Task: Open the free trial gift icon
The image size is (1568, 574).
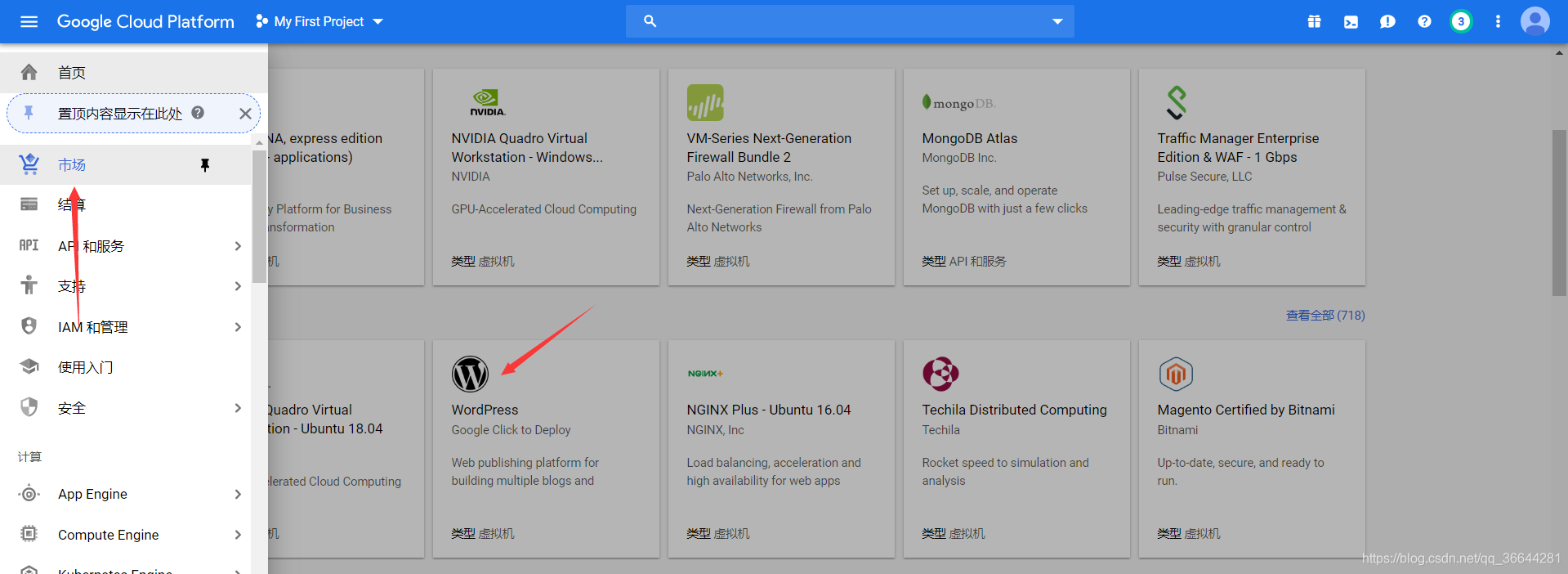Action: point(1314,21)
